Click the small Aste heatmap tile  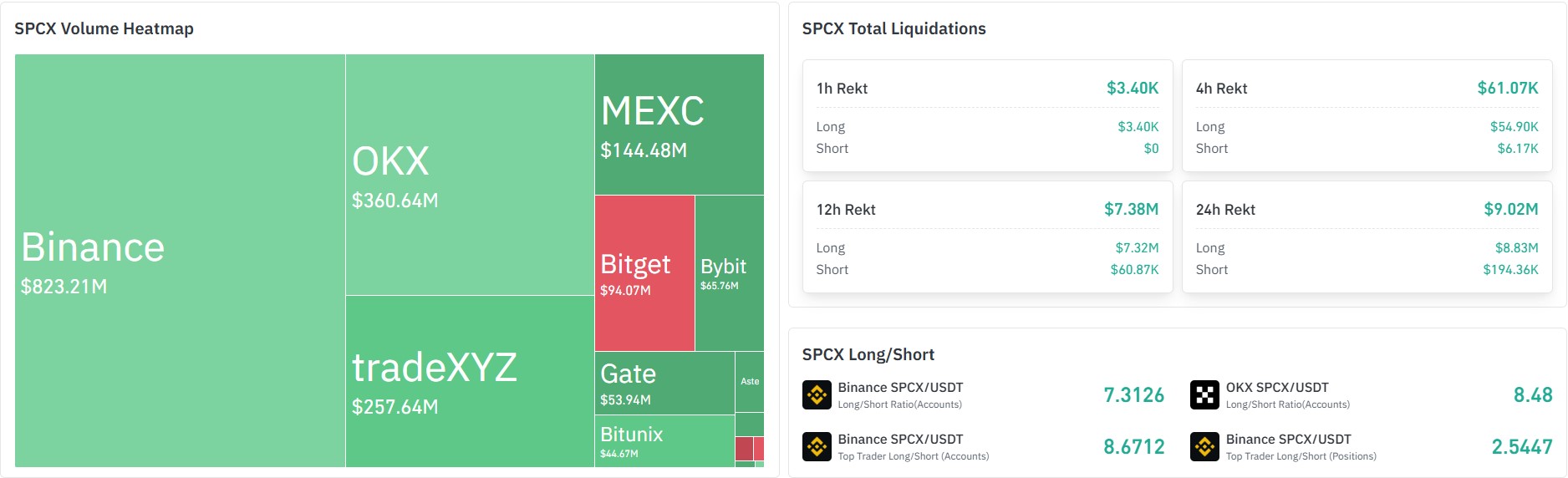pos(750,382)
